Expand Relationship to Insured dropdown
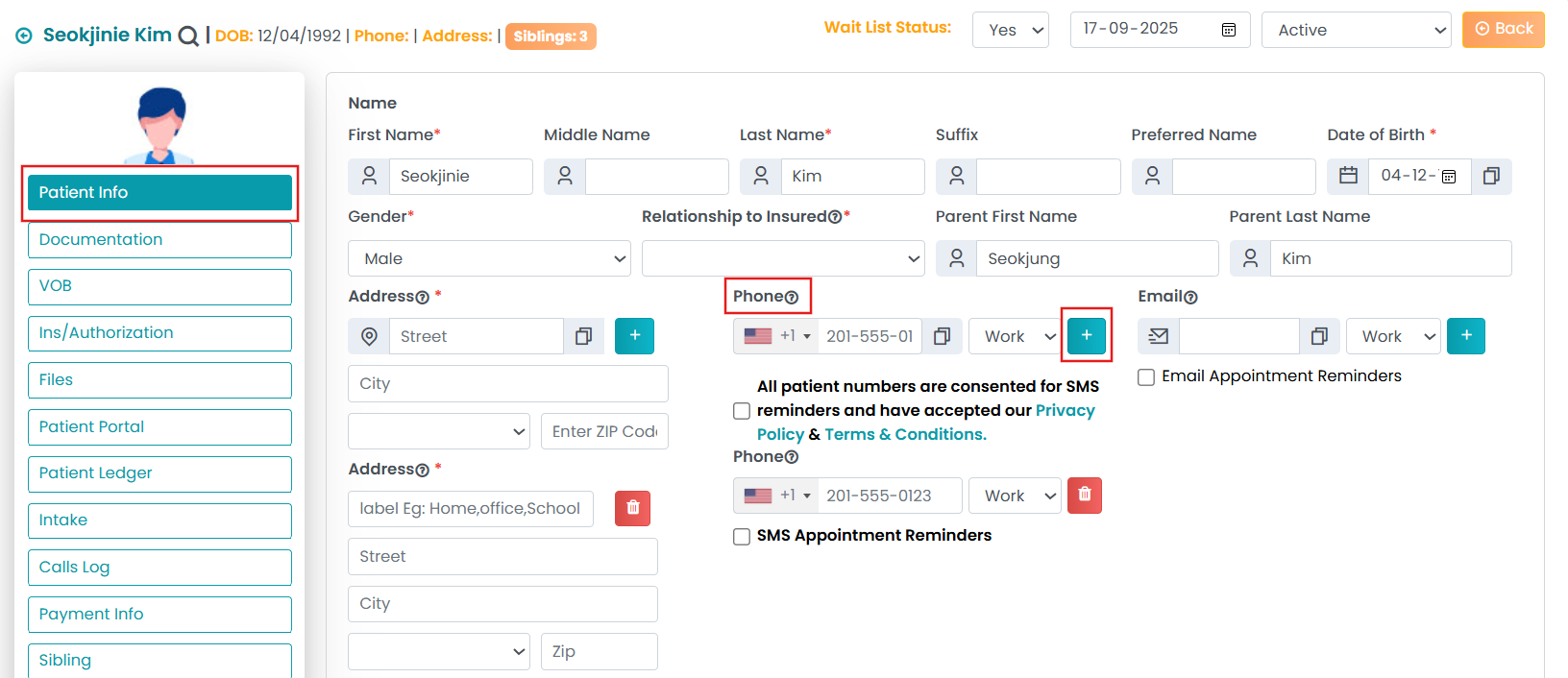The width and height of the screenshot is (1568, 678). pyautogui.click(x=782, y=258)
